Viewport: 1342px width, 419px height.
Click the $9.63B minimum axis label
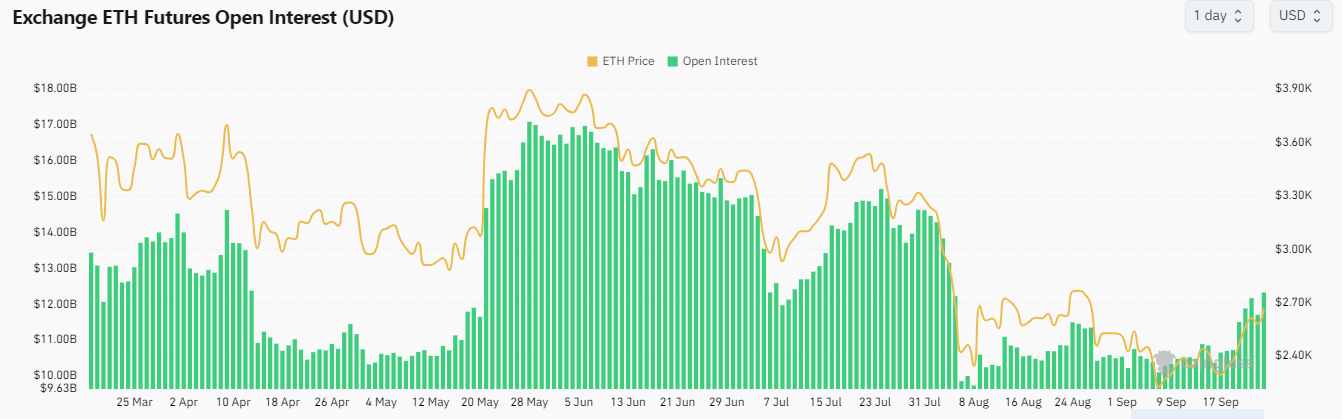click(57, 387)
